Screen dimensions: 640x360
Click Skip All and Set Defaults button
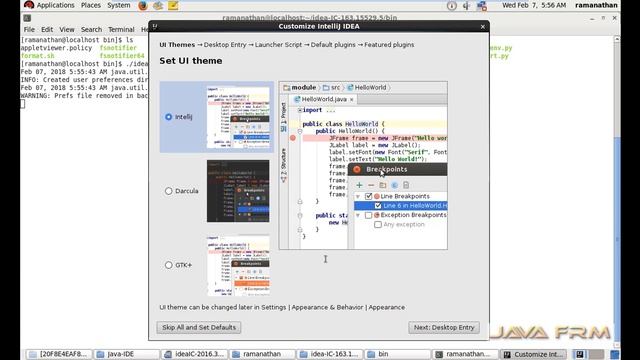pyautogui.click(x=199, y=327)
